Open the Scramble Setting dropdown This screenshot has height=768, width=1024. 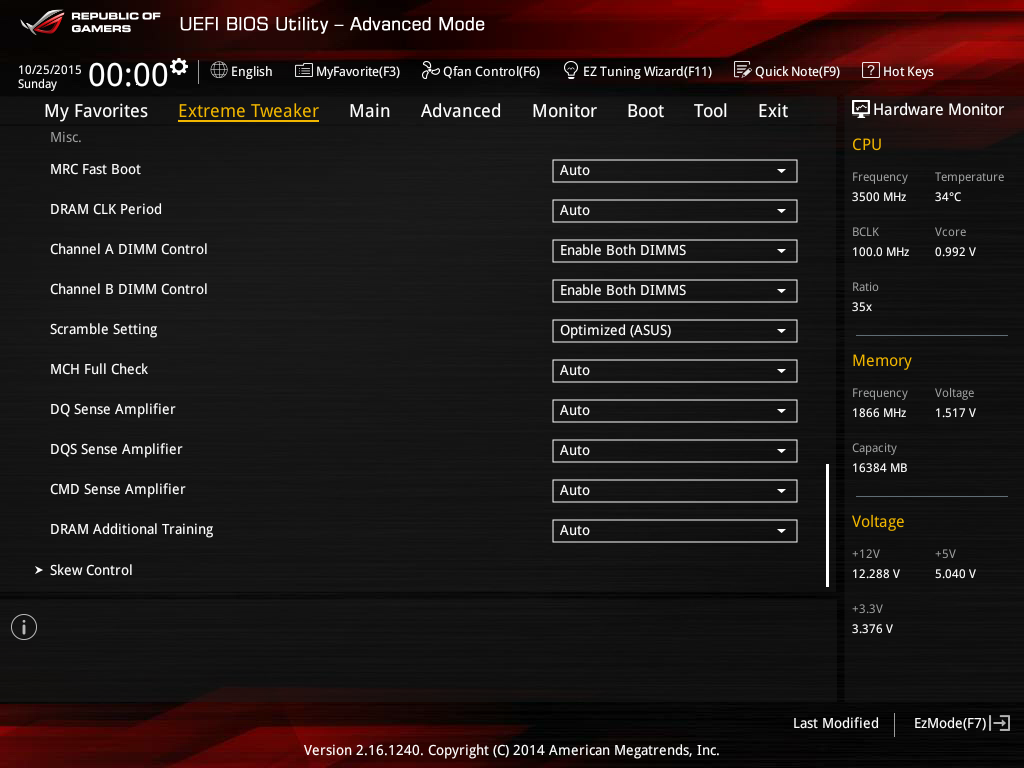click(x=675, y=330)
